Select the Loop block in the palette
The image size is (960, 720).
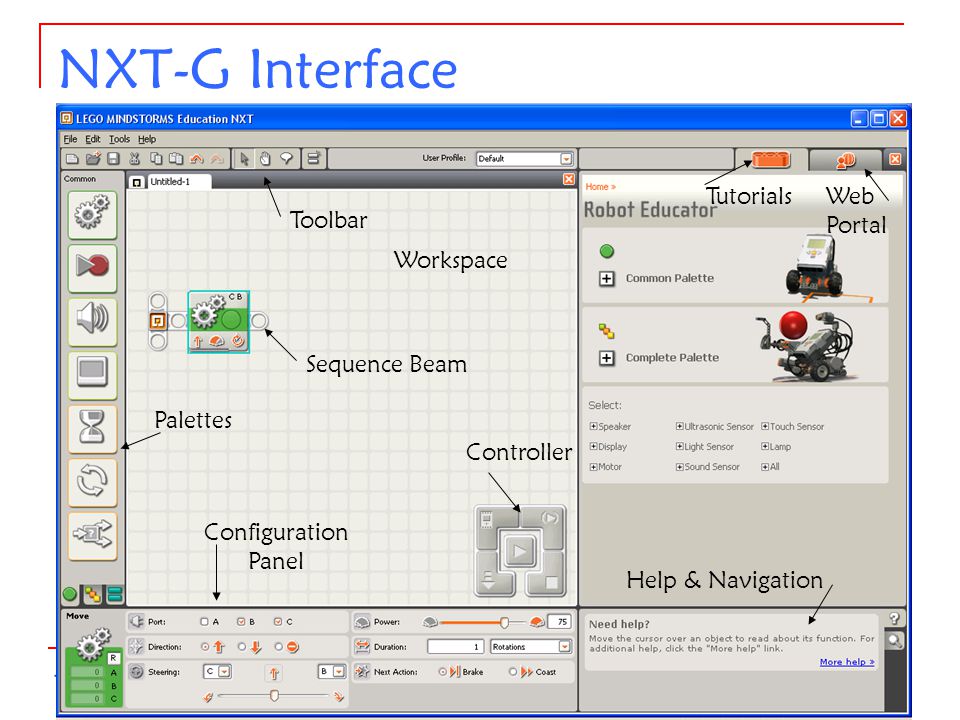92,482
